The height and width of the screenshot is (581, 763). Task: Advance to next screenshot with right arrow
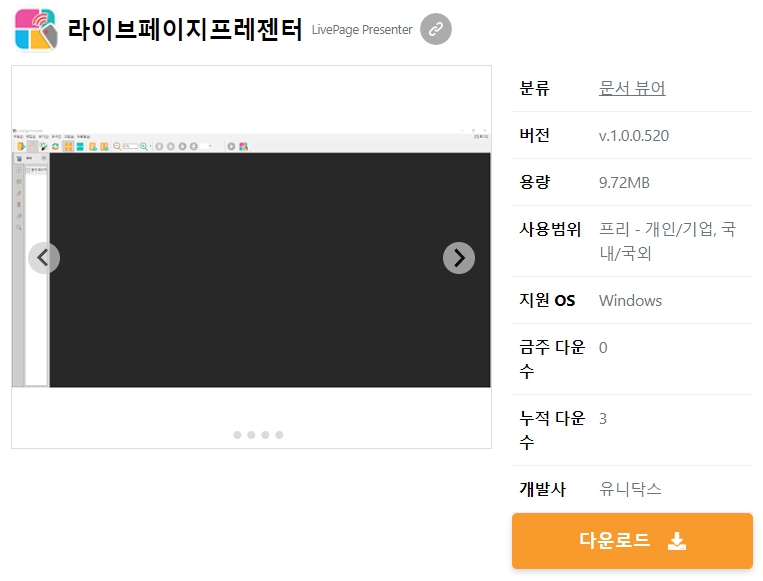pos(459,258)
